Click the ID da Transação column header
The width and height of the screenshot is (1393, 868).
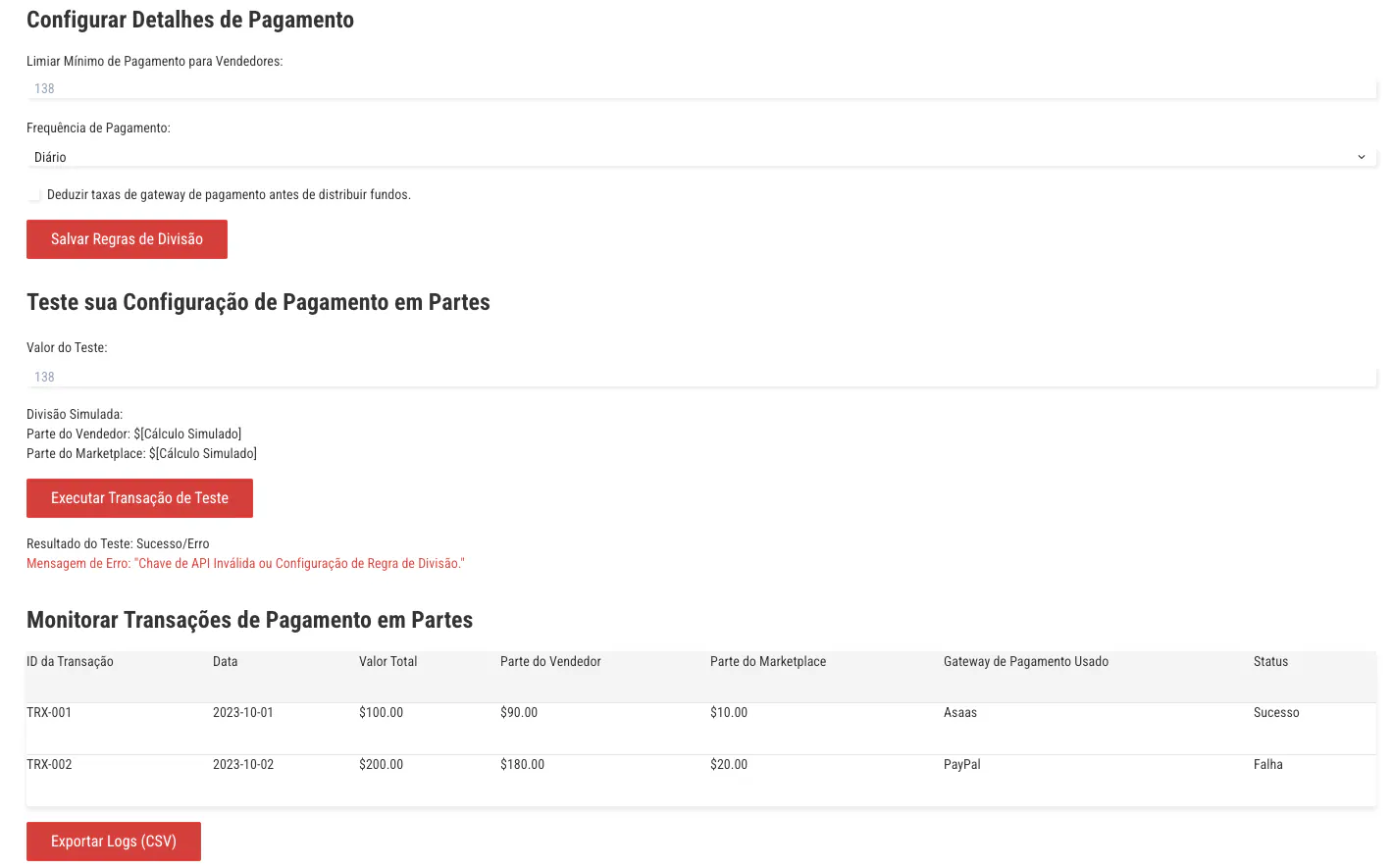[x=71, y=662]
